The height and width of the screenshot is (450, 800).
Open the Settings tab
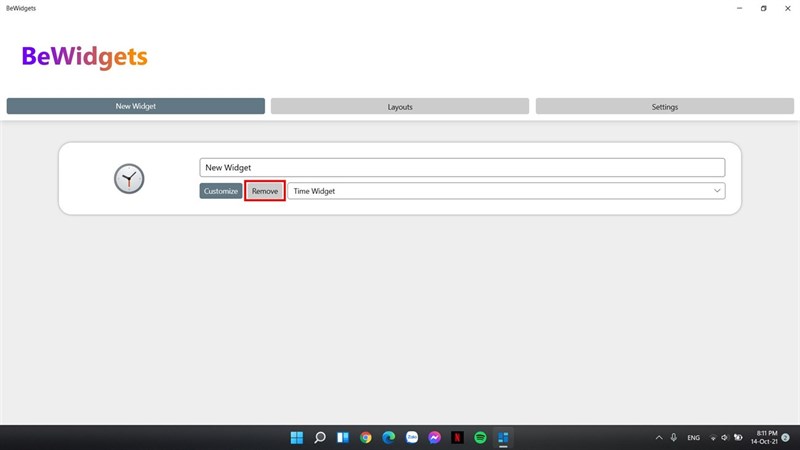(664, 106)
